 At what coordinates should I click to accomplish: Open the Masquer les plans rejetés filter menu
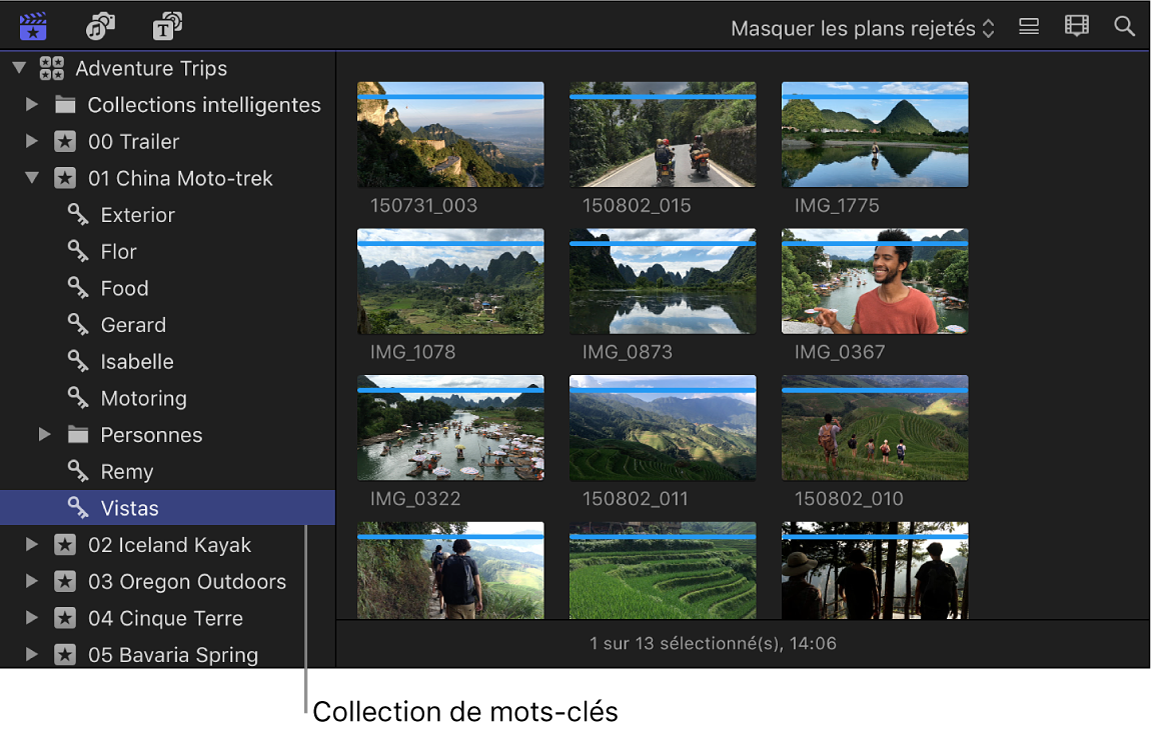(x=861, y=27)
